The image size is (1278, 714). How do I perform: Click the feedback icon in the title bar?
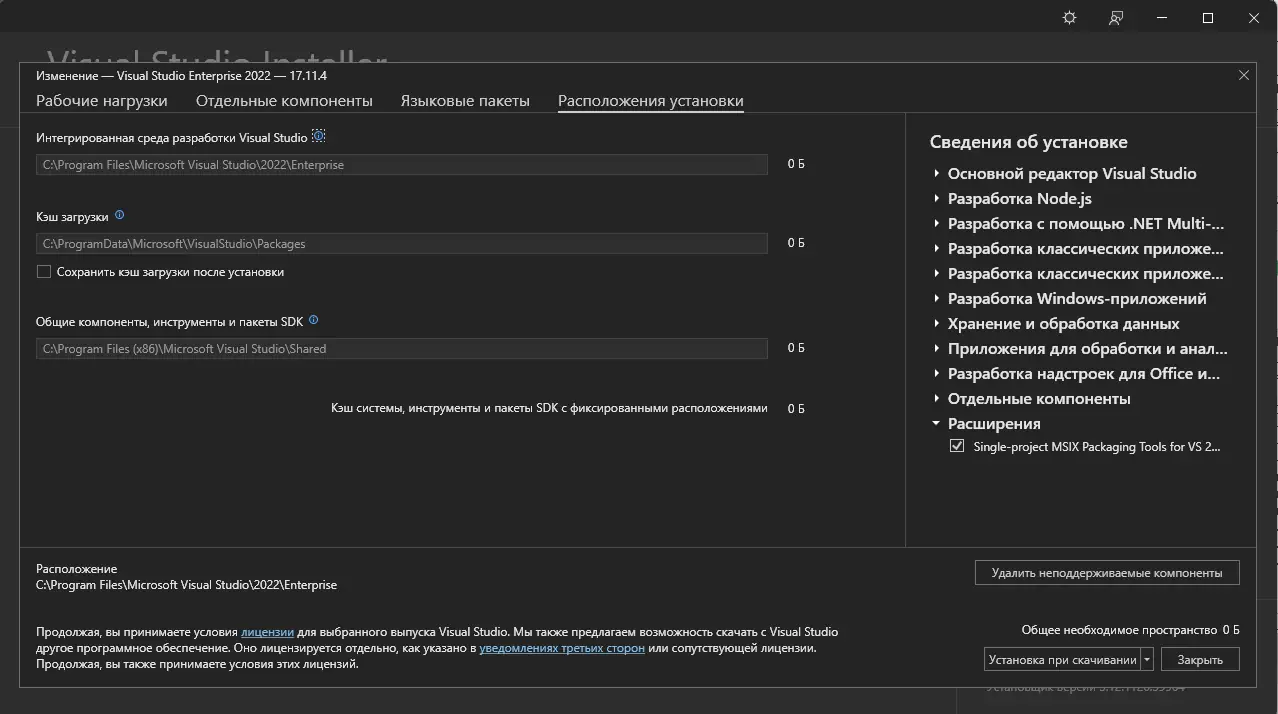coord(1114,18)
